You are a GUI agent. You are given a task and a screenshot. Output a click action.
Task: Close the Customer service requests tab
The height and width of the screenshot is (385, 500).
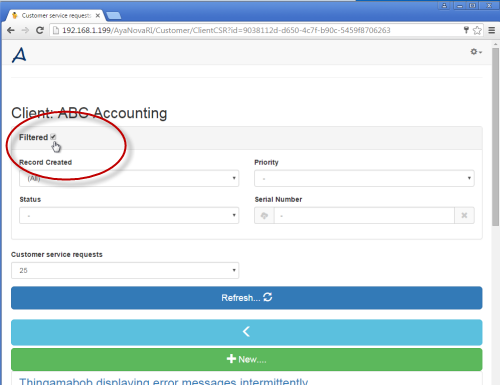click(x=98, y=15)
